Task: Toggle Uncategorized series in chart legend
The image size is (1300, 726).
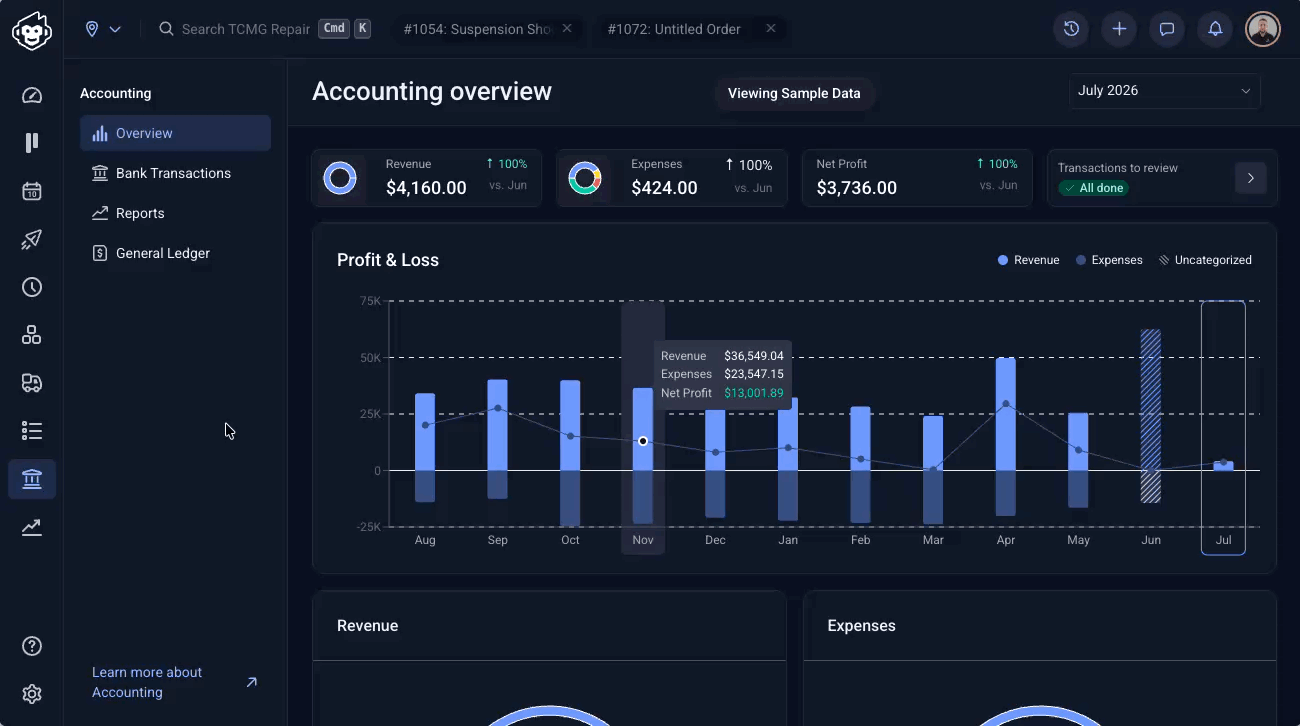Action: coord(1205,260)
